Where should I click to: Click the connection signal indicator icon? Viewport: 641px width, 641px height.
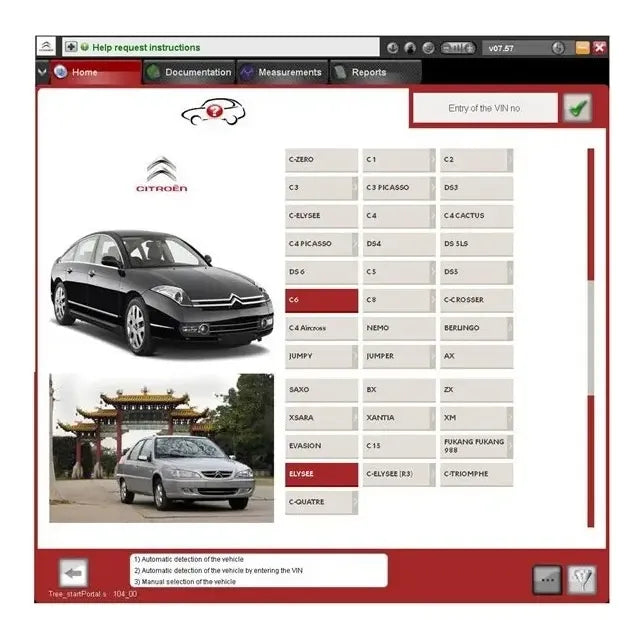click(458, 48)
